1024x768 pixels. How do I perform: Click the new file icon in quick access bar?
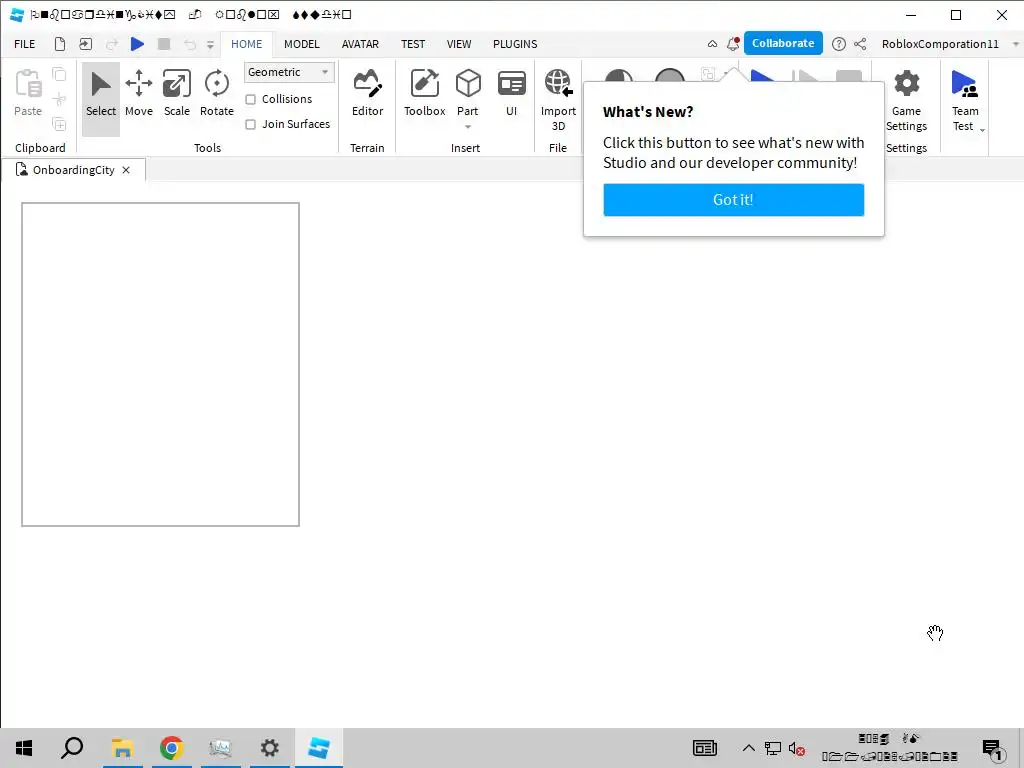tap(59, 44)
